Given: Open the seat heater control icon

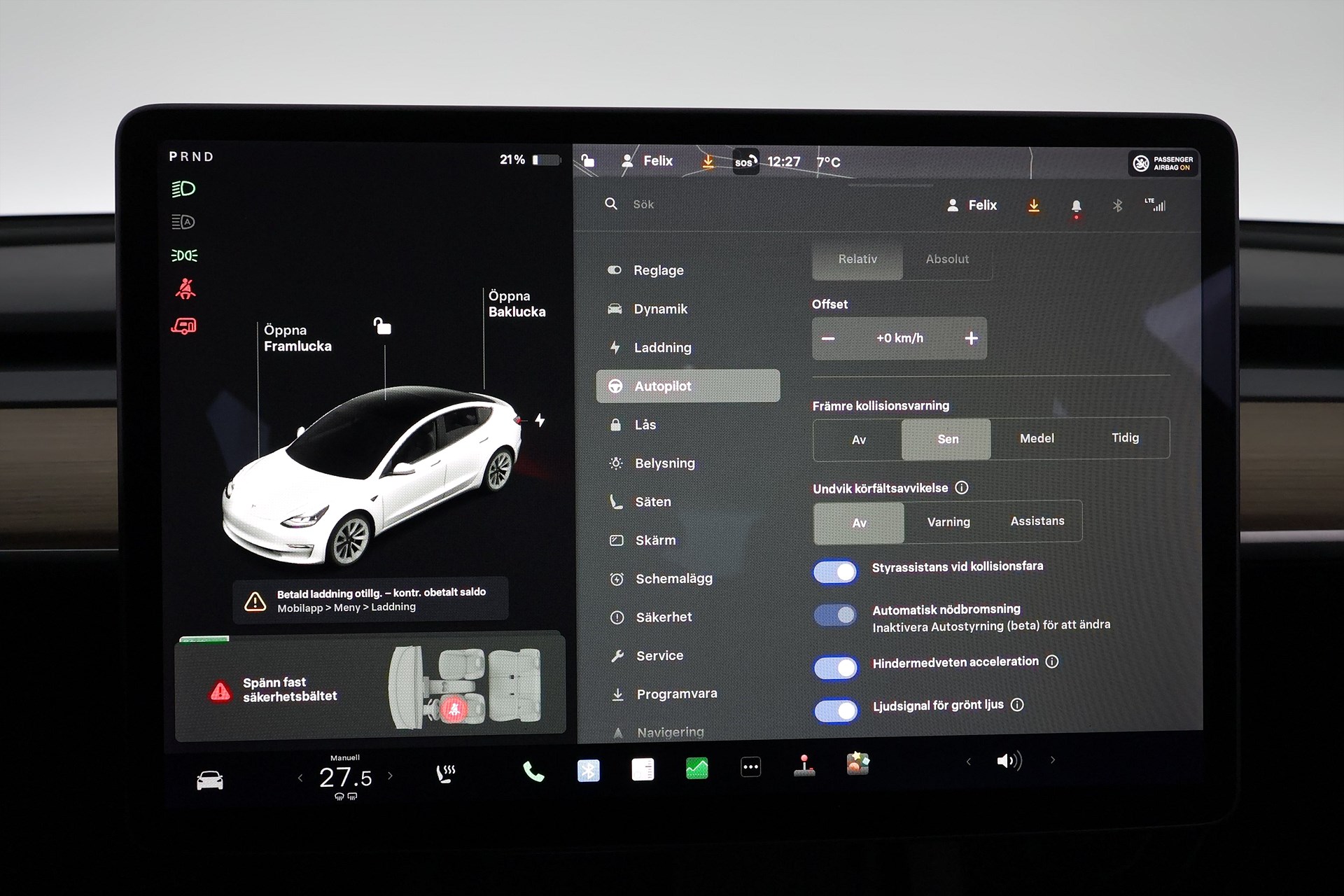Looking at the screenshot, I should click(445, 773).
